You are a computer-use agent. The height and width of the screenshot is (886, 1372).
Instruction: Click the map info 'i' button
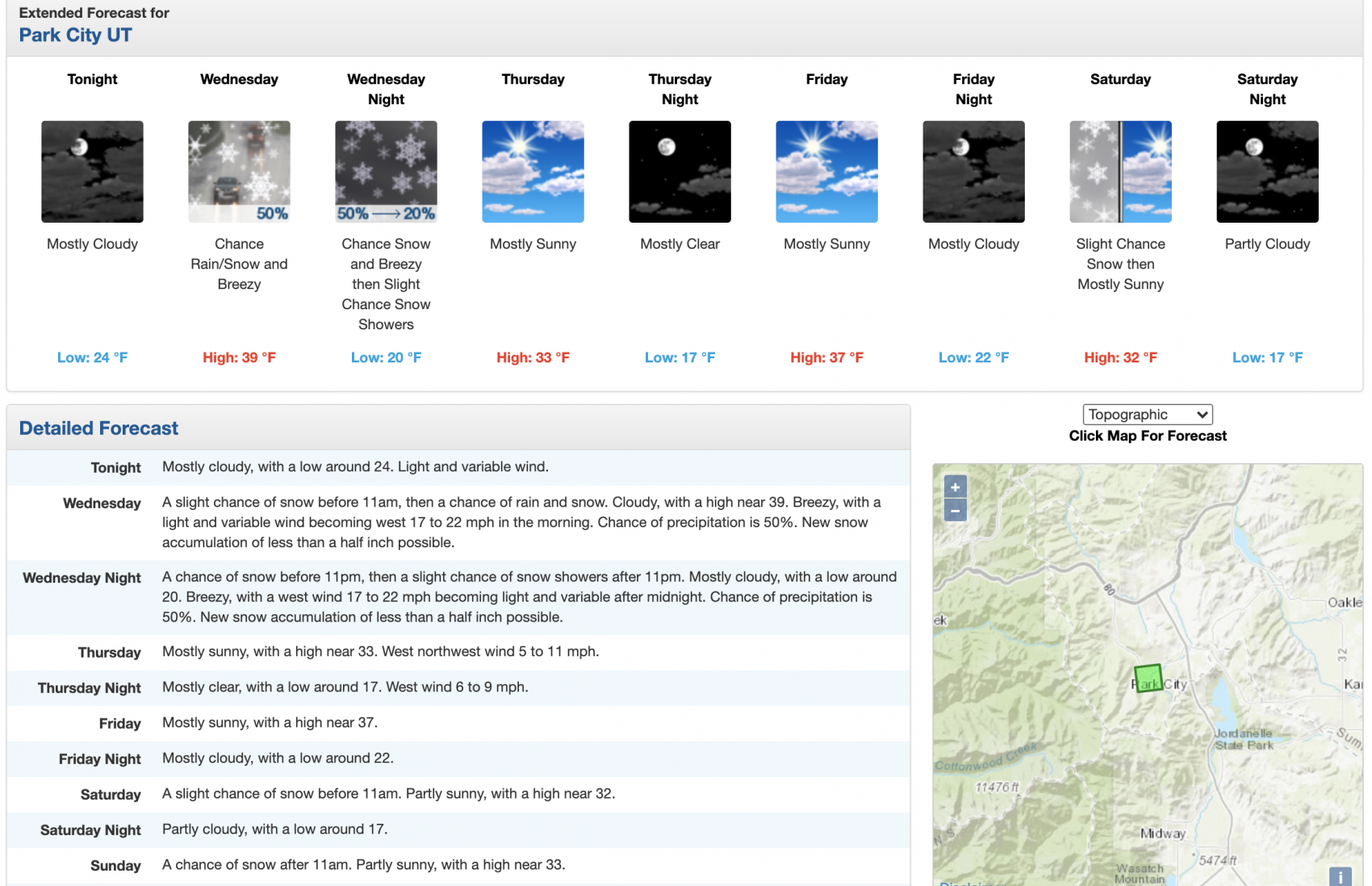[1340, 877]
